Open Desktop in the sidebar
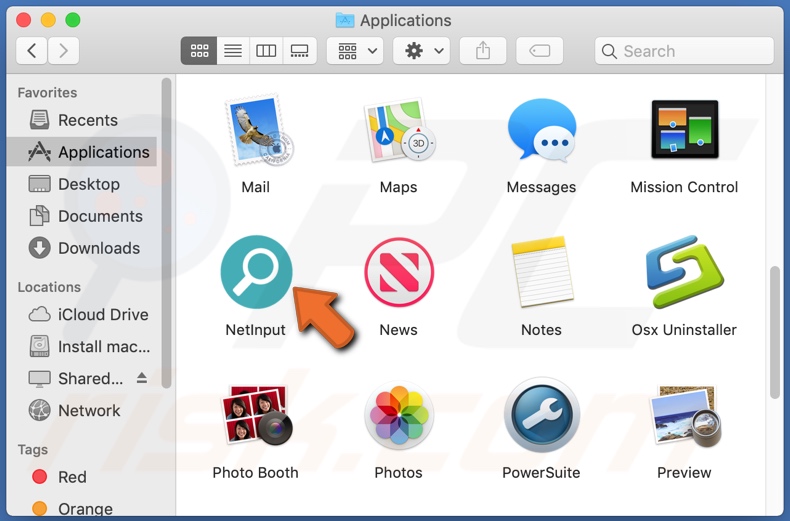Image resolution: width=790 pixels, height=521 pixels. 83,184
